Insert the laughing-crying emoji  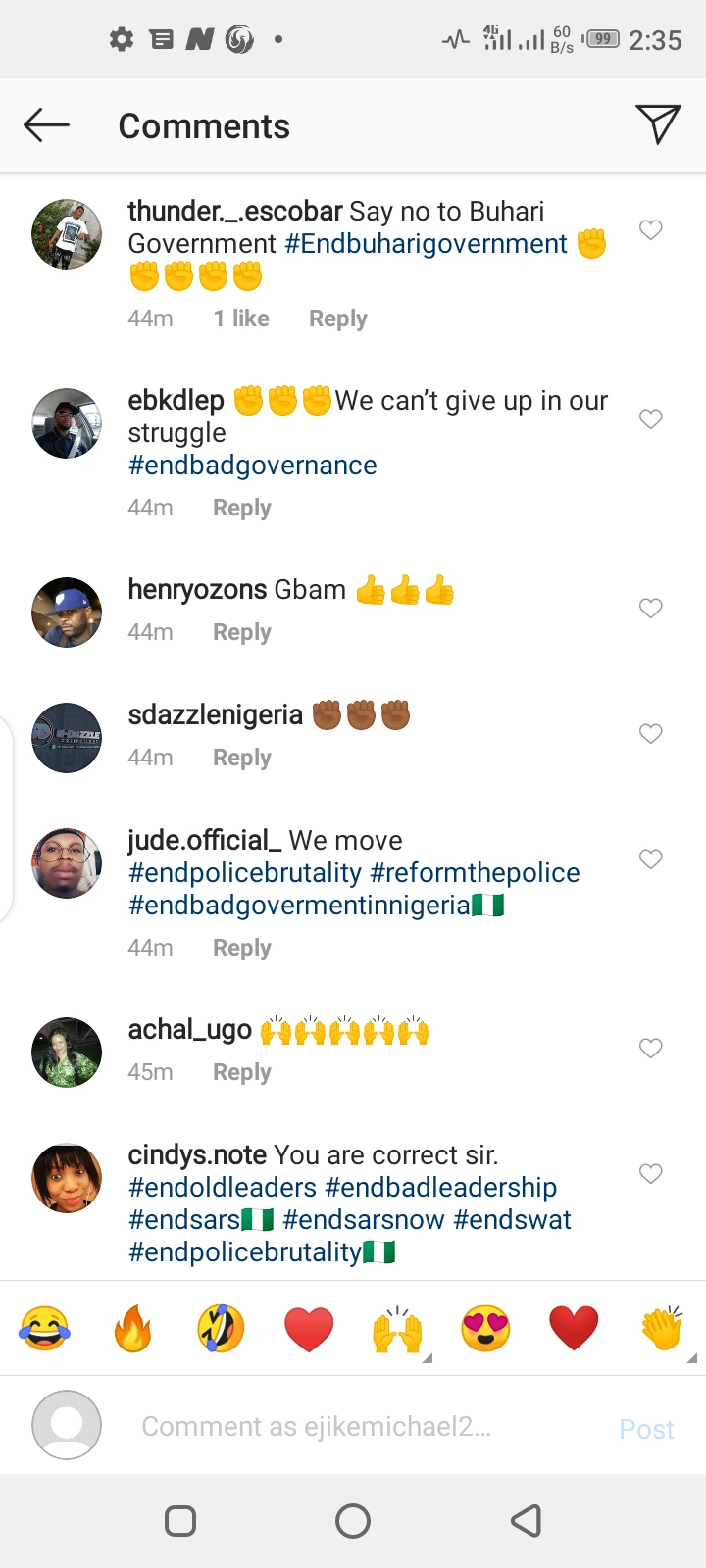44,1330
